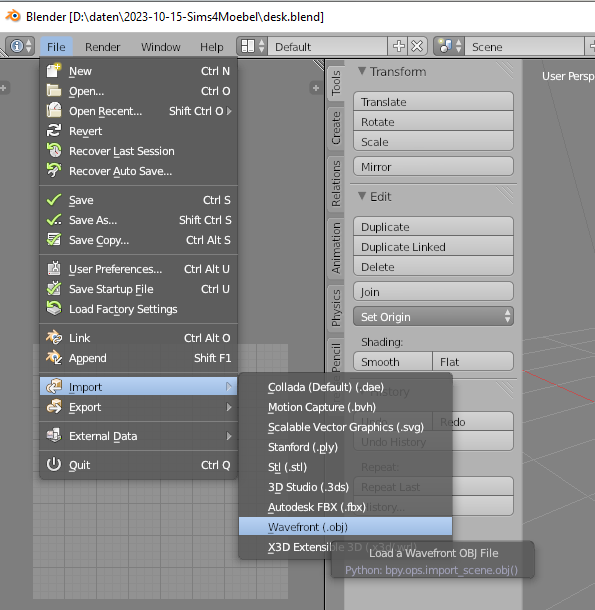This screenshot has height=610, width=595.
Task: Click the Save checkmark icon
Action: [x=54, y=200]
